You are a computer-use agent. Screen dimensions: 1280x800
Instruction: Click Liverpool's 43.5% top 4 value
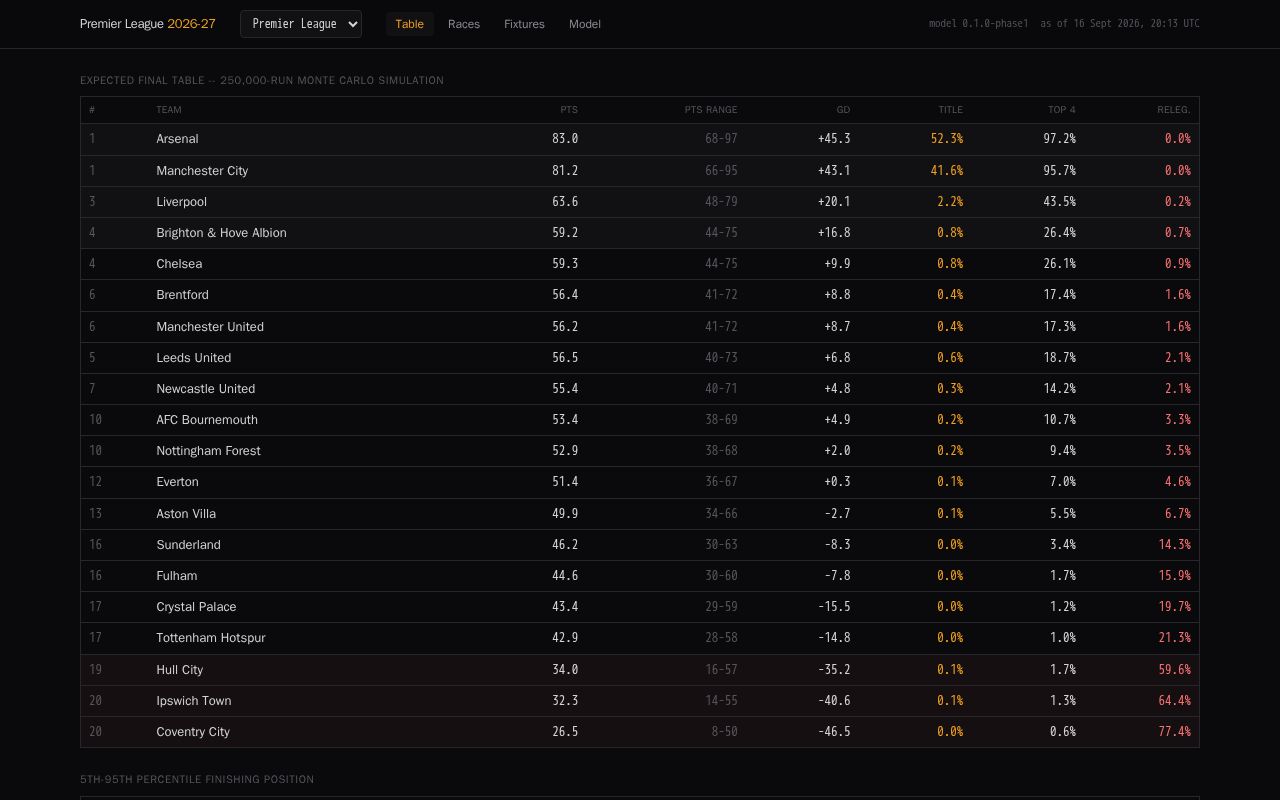pos(1060,202)
